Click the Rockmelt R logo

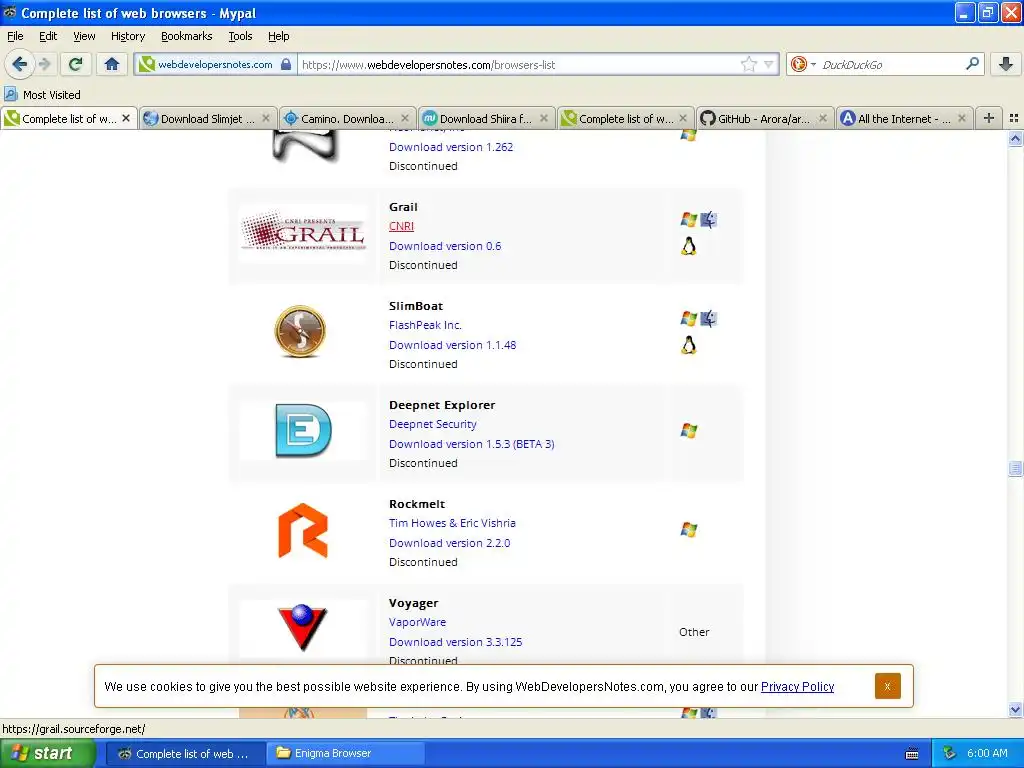303,530
